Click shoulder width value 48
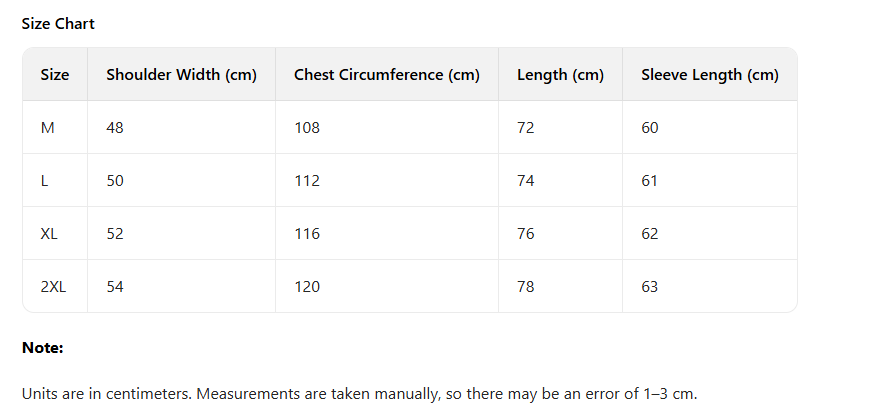The width and height of the screenshot is (889, 419). coord(115,128)
